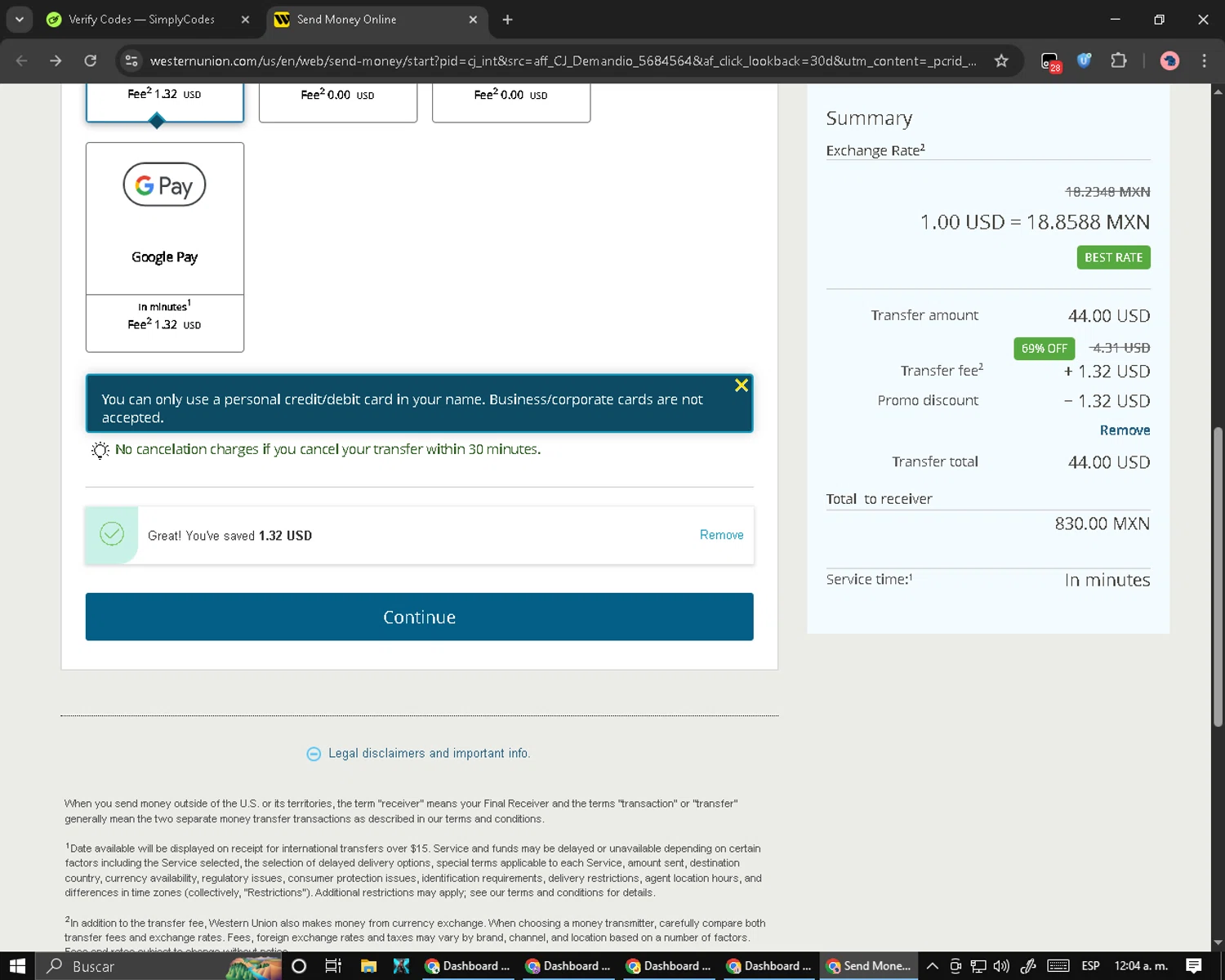Open the extension with 28 badge

tap(1050, 61)
